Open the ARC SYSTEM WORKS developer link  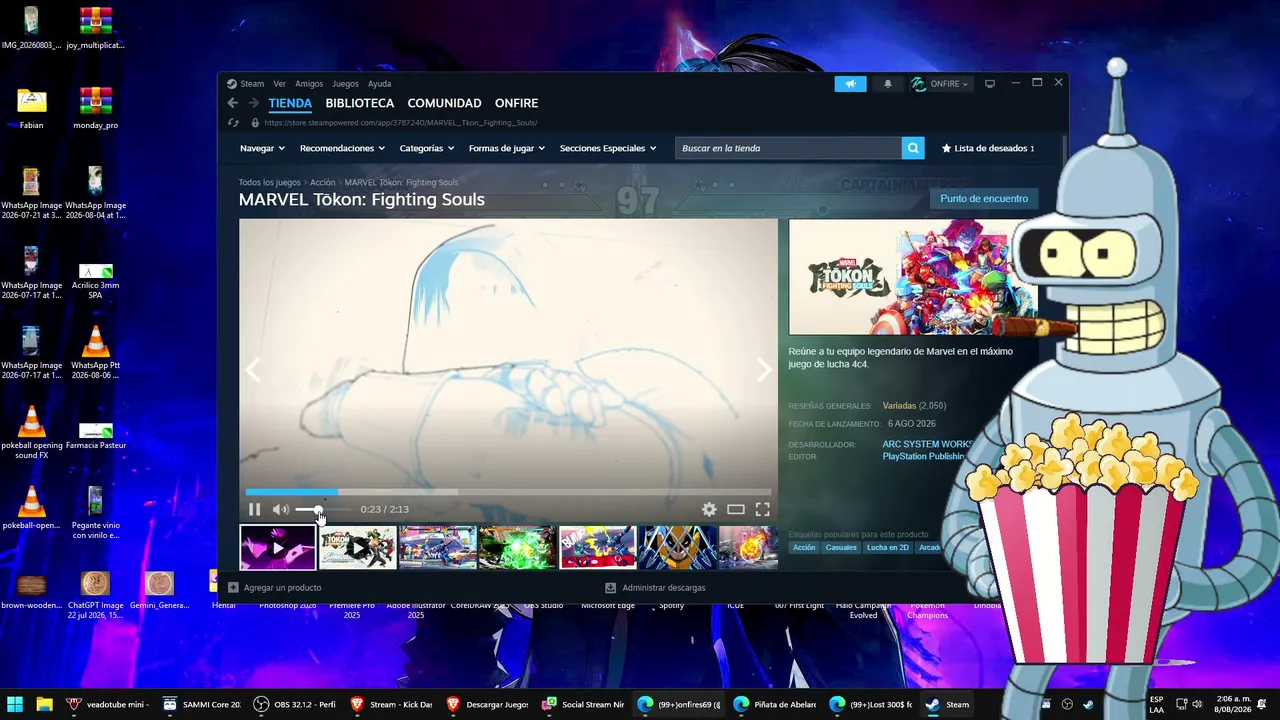(x=928, y=444)
